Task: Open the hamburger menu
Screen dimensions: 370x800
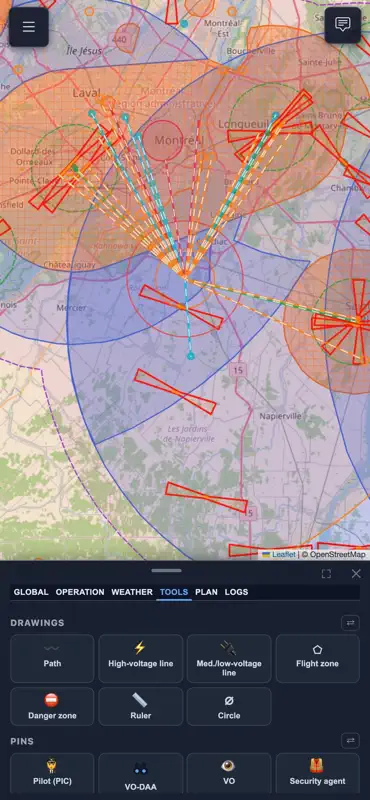Action: point(29,27)
